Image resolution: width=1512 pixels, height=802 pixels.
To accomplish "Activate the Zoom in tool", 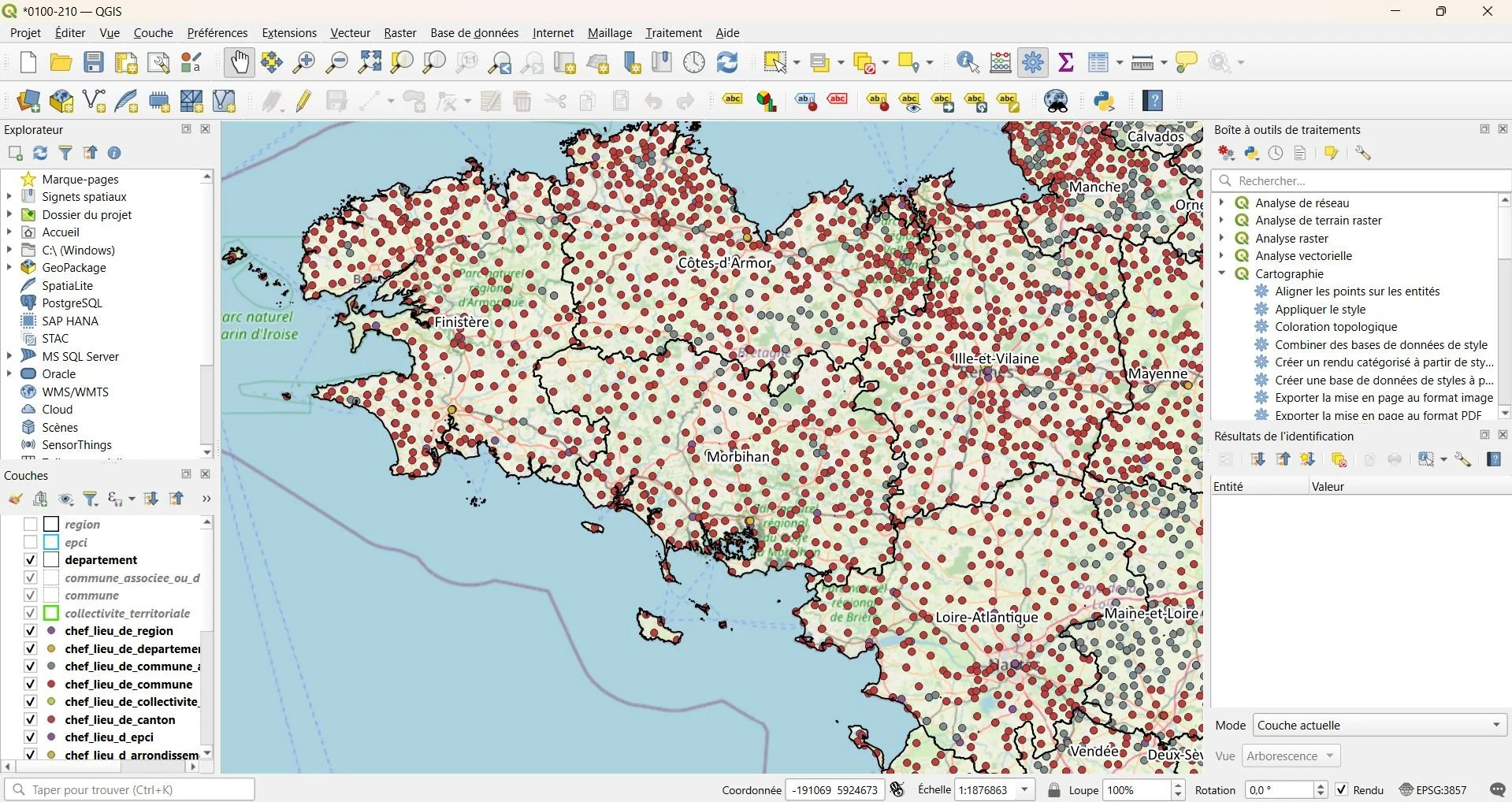I will 303,62.
